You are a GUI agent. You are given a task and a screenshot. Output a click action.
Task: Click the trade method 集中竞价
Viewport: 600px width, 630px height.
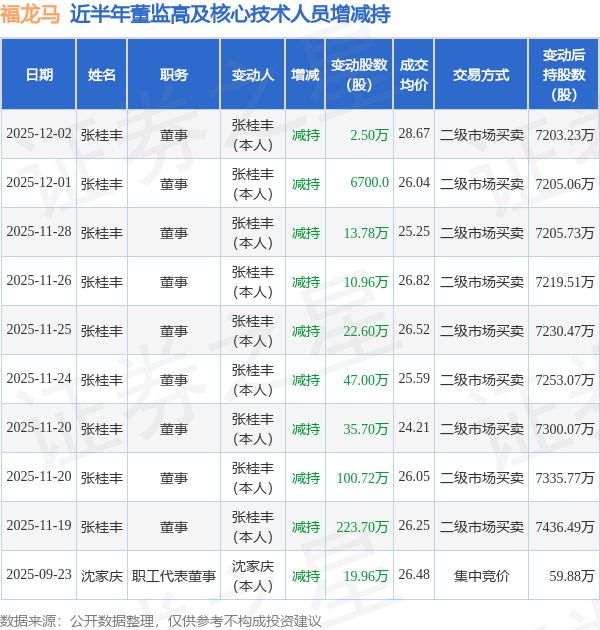coord(481,576)
